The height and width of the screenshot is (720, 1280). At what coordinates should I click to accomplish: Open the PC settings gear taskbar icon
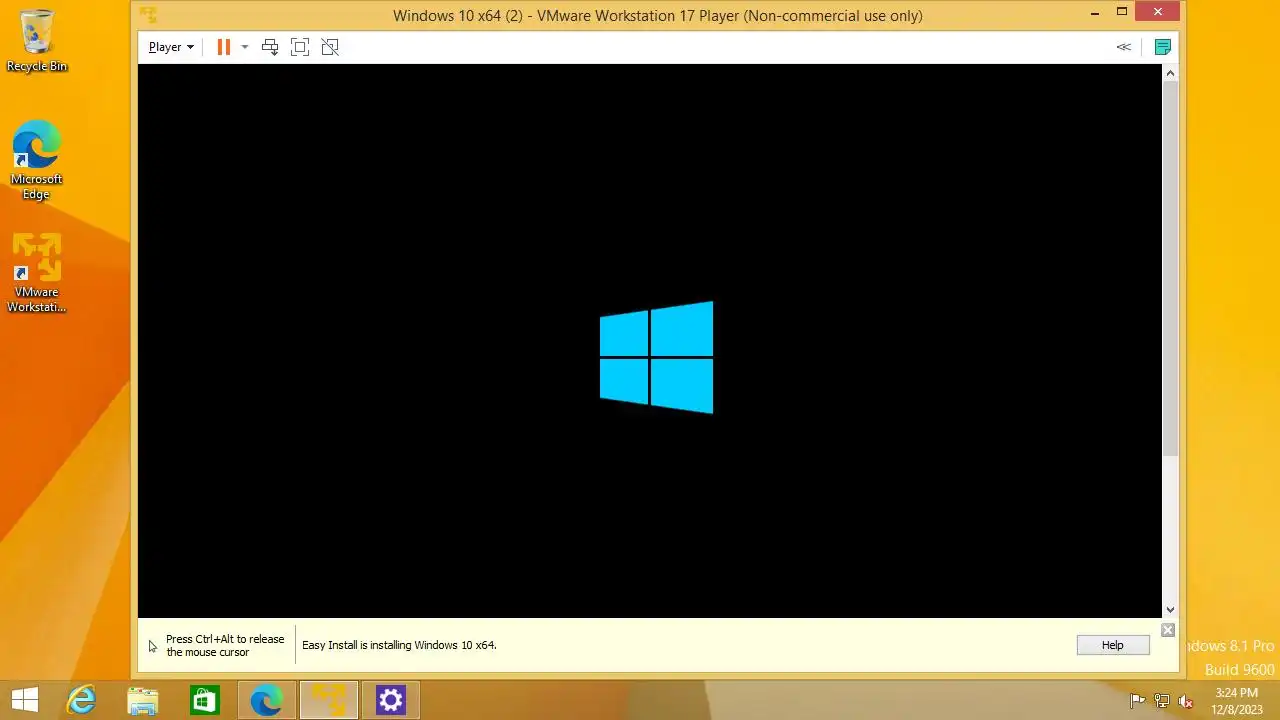coord(391,700)
